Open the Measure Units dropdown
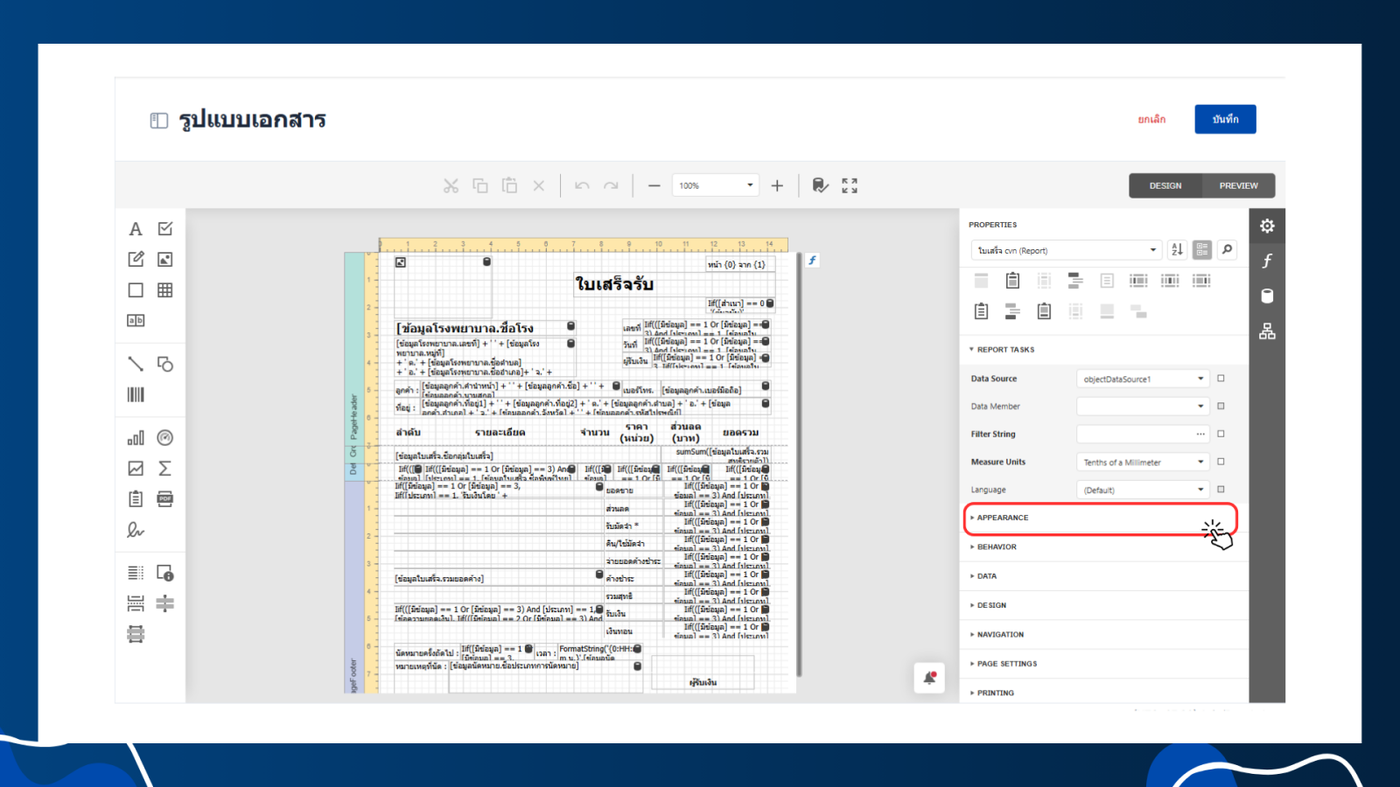1400x787 pixels. coord(1143,462)
